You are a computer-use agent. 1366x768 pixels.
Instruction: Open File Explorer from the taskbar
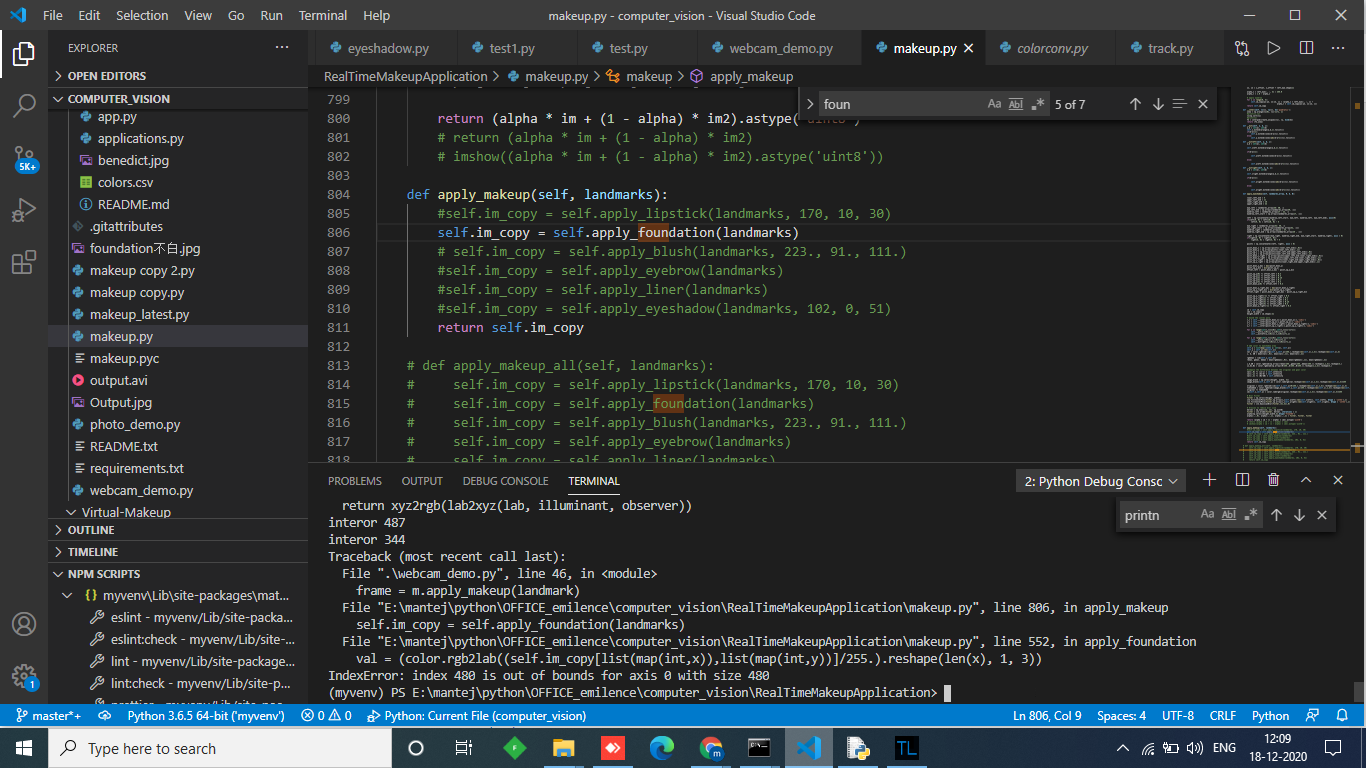564,748
